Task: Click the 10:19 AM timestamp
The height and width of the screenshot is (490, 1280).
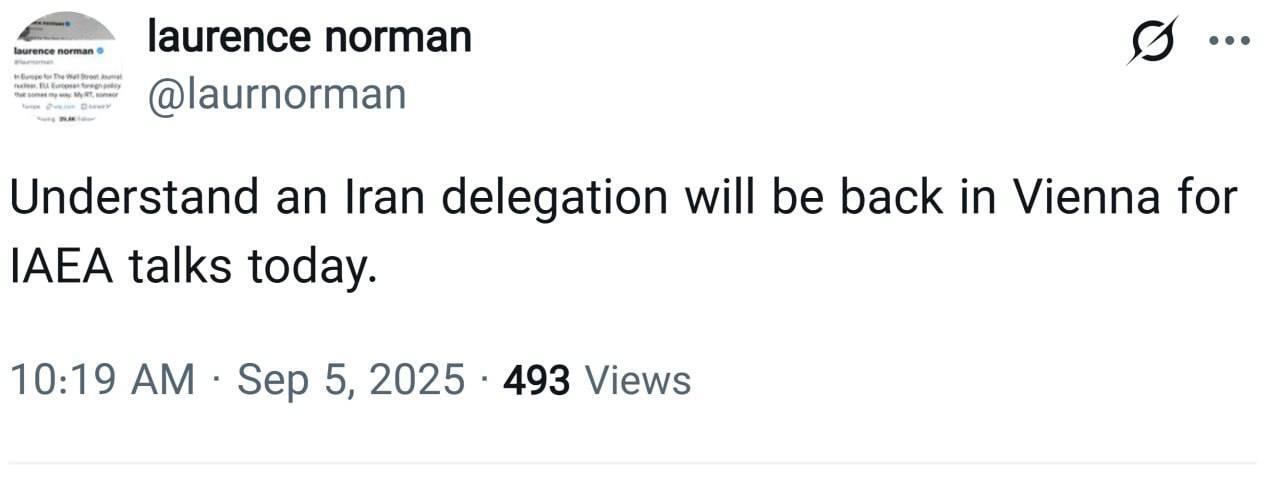Action: click(x=102, y=381)
